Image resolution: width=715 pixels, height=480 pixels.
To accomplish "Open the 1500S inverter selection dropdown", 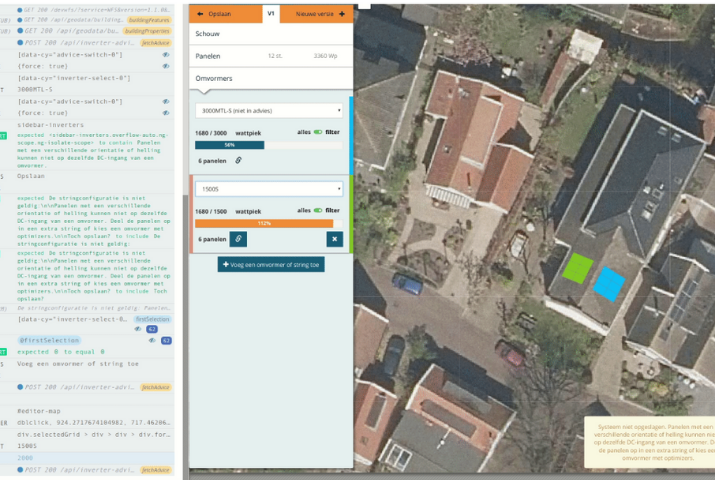I will 269,188.
